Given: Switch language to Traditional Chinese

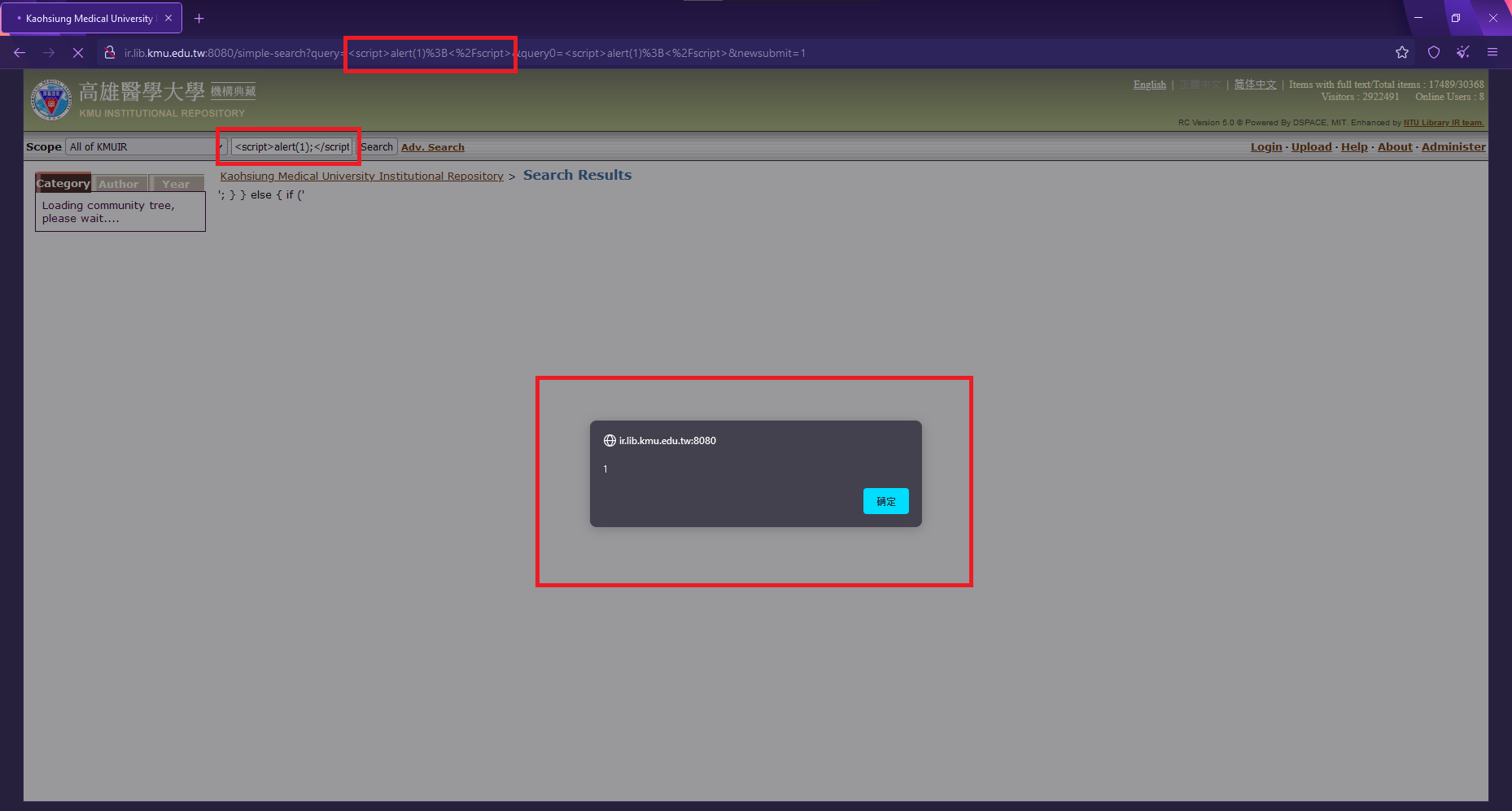Looking at the screenshot, I should pyautogui.click(x=1200, y=85).
